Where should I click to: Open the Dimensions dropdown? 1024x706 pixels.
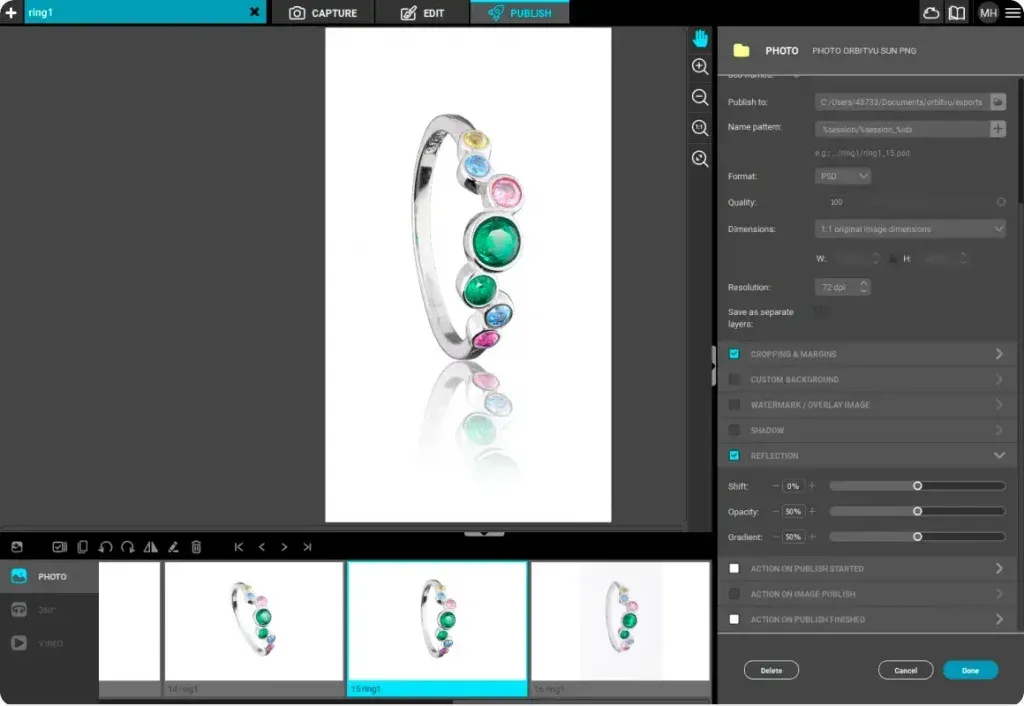pyautogui.click(x=909, y=228)
